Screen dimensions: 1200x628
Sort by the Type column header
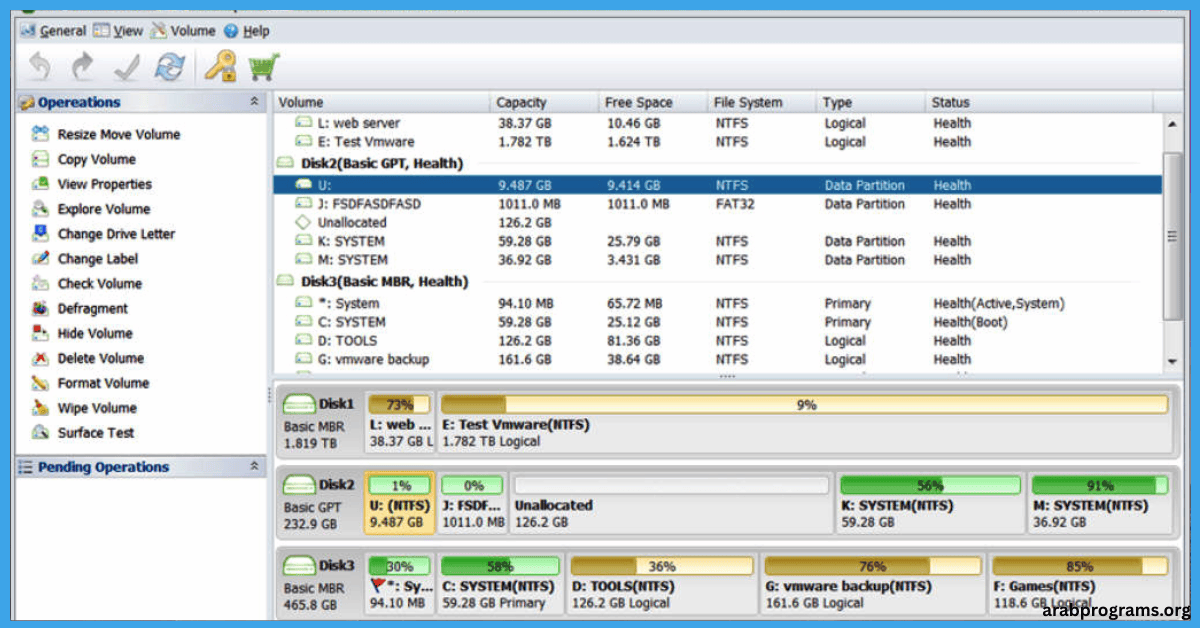(871, 102)
